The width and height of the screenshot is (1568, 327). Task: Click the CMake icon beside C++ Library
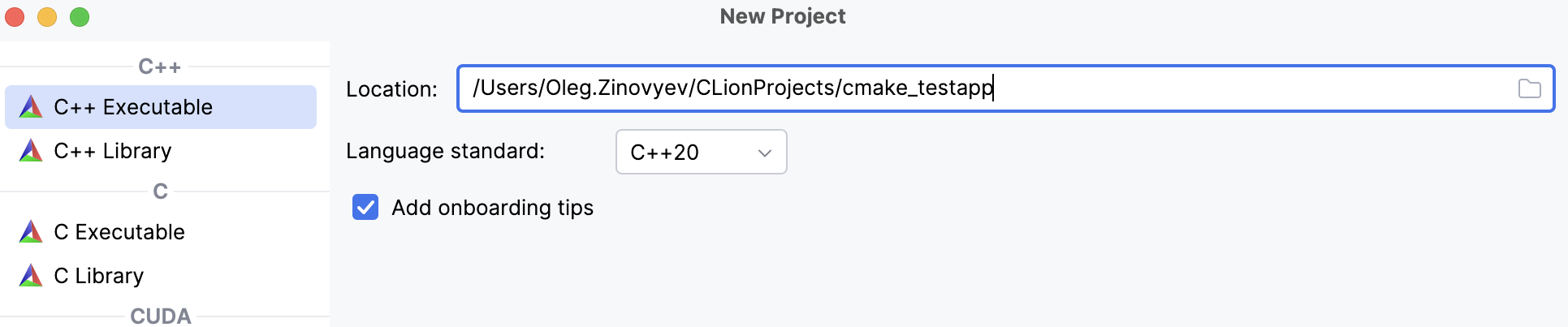(31, 151)
